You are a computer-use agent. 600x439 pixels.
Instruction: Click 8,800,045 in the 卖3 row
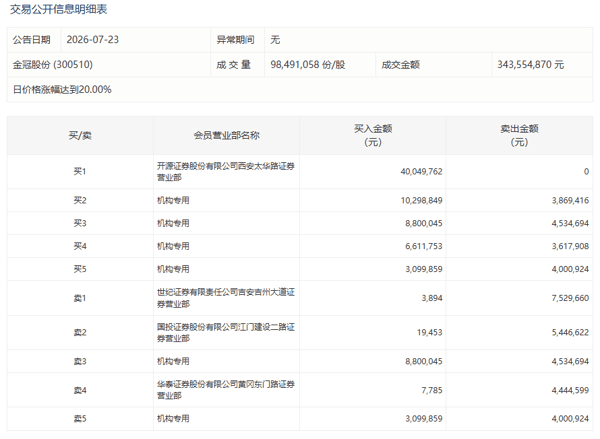click(x=424, y=361)
